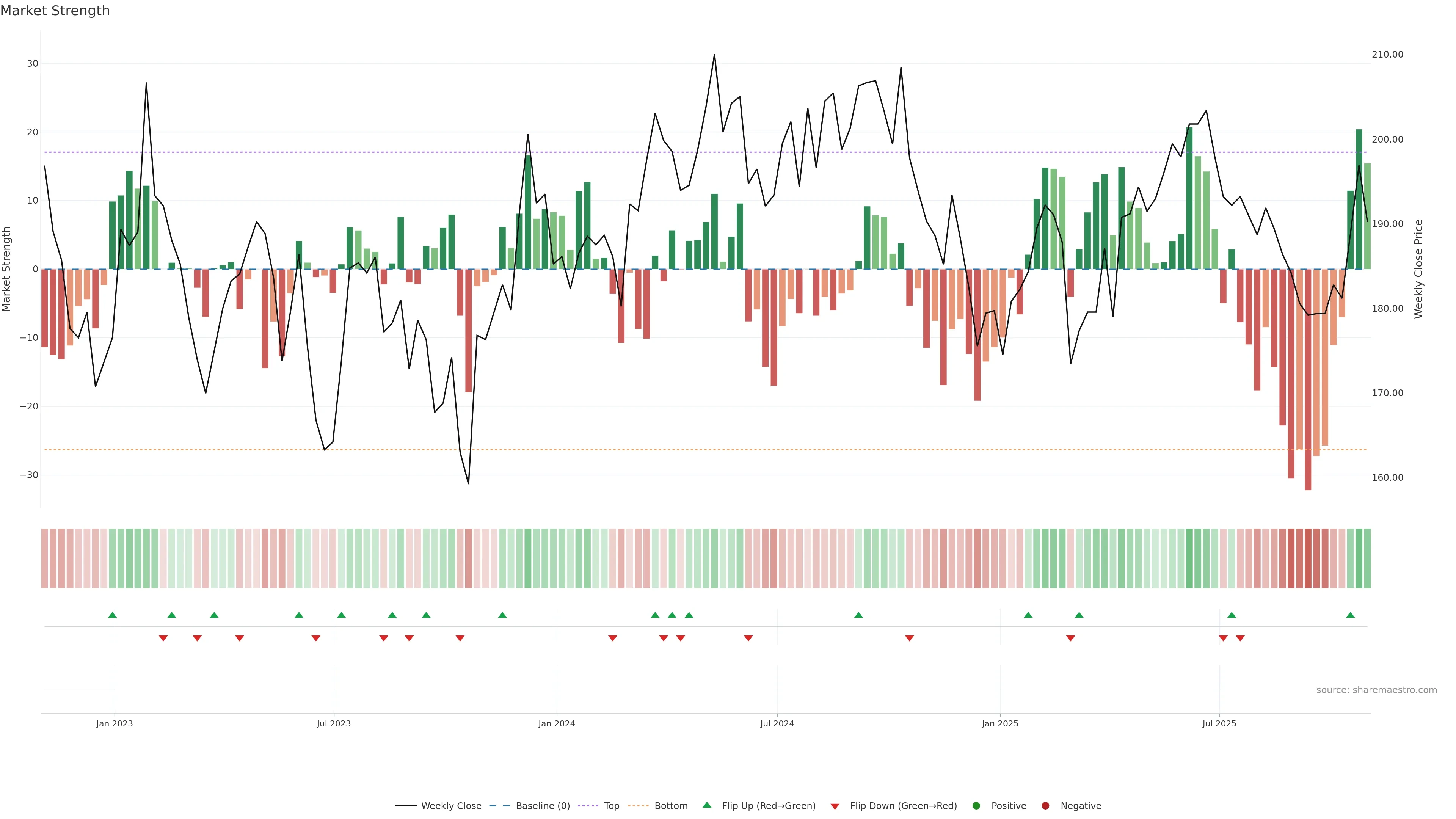Click the last green heatmap strip cell
The image size is (1456, 819).
(1367, 559)
